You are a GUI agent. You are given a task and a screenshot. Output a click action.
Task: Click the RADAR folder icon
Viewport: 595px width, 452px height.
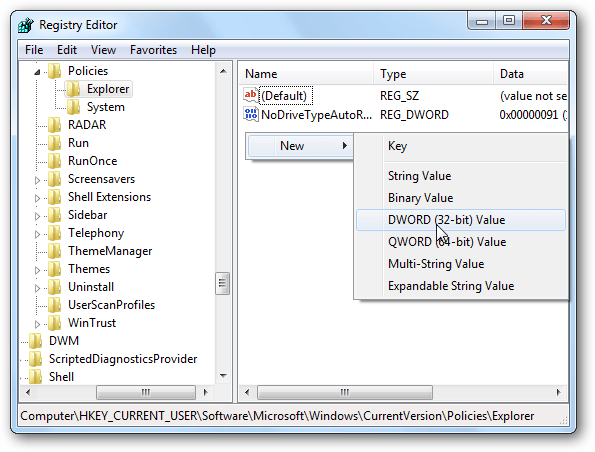[54, 125]
